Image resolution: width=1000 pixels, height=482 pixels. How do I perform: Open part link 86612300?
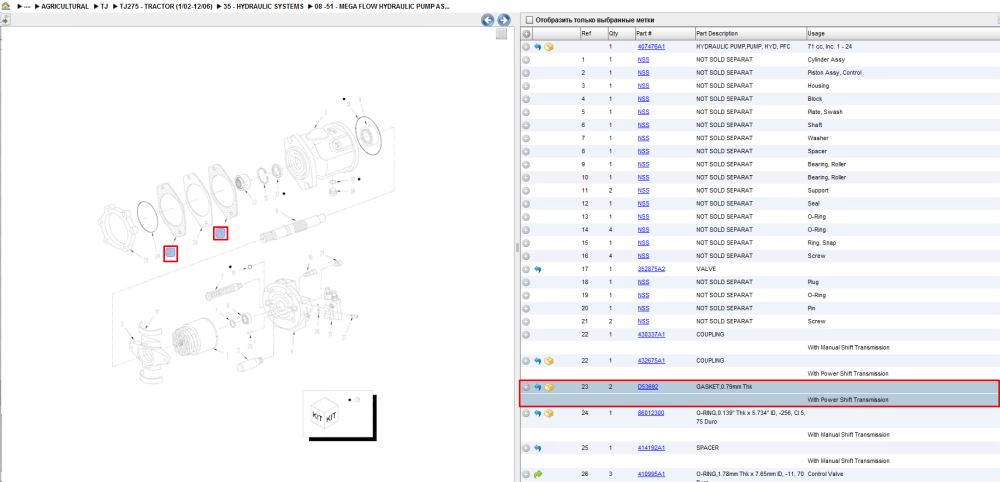651,413
